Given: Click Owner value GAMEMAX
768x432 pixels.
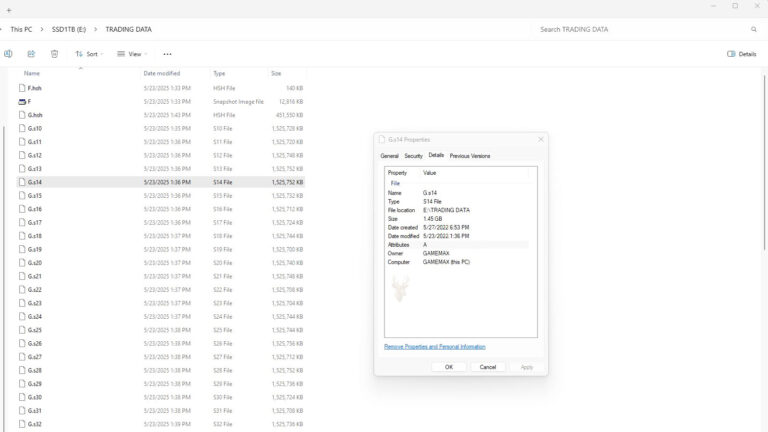Looking at the screenshot, I should click(436, 253).
